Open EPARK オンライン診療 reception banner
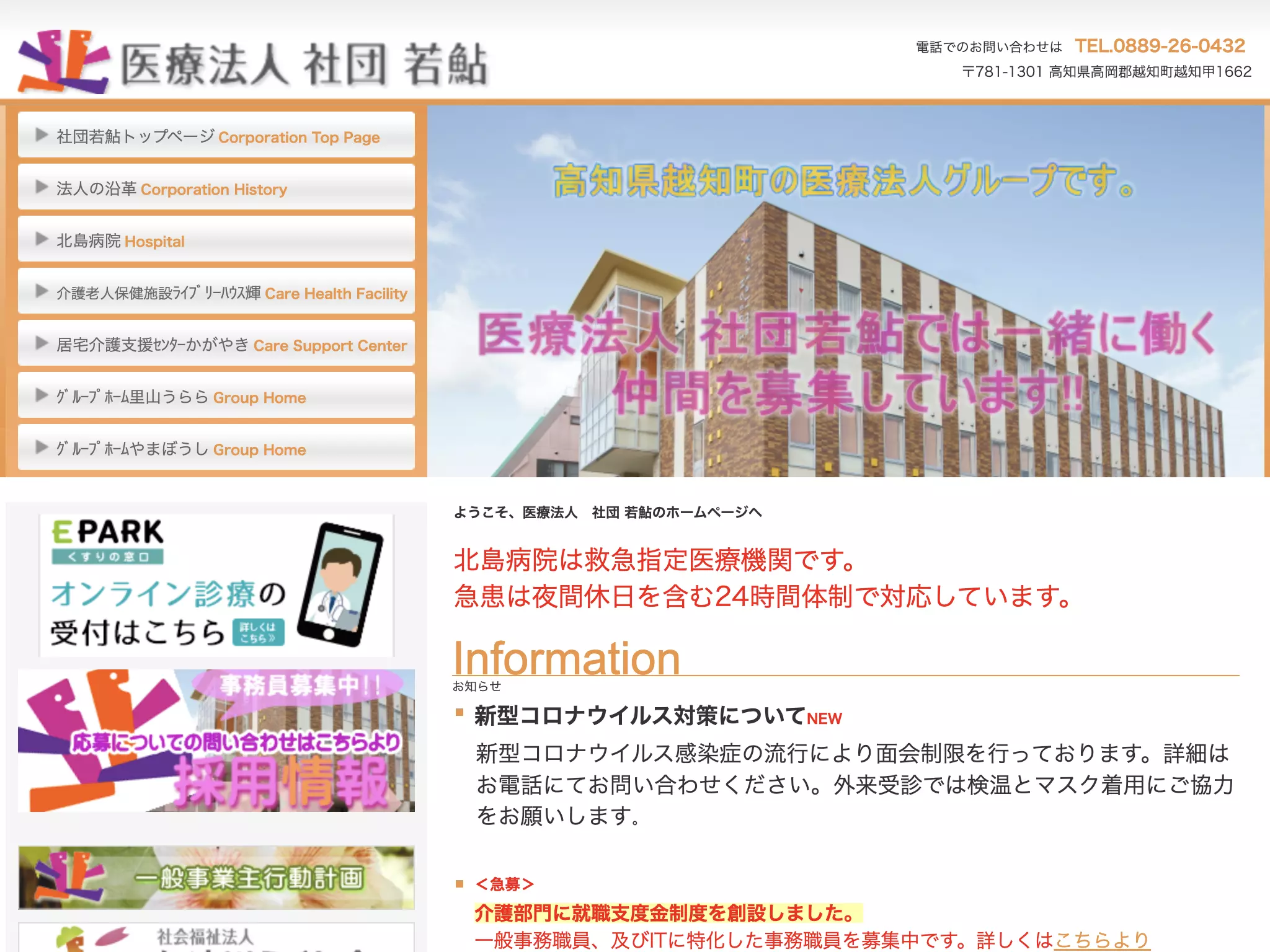1270x952 pixels. coord(216,585)
